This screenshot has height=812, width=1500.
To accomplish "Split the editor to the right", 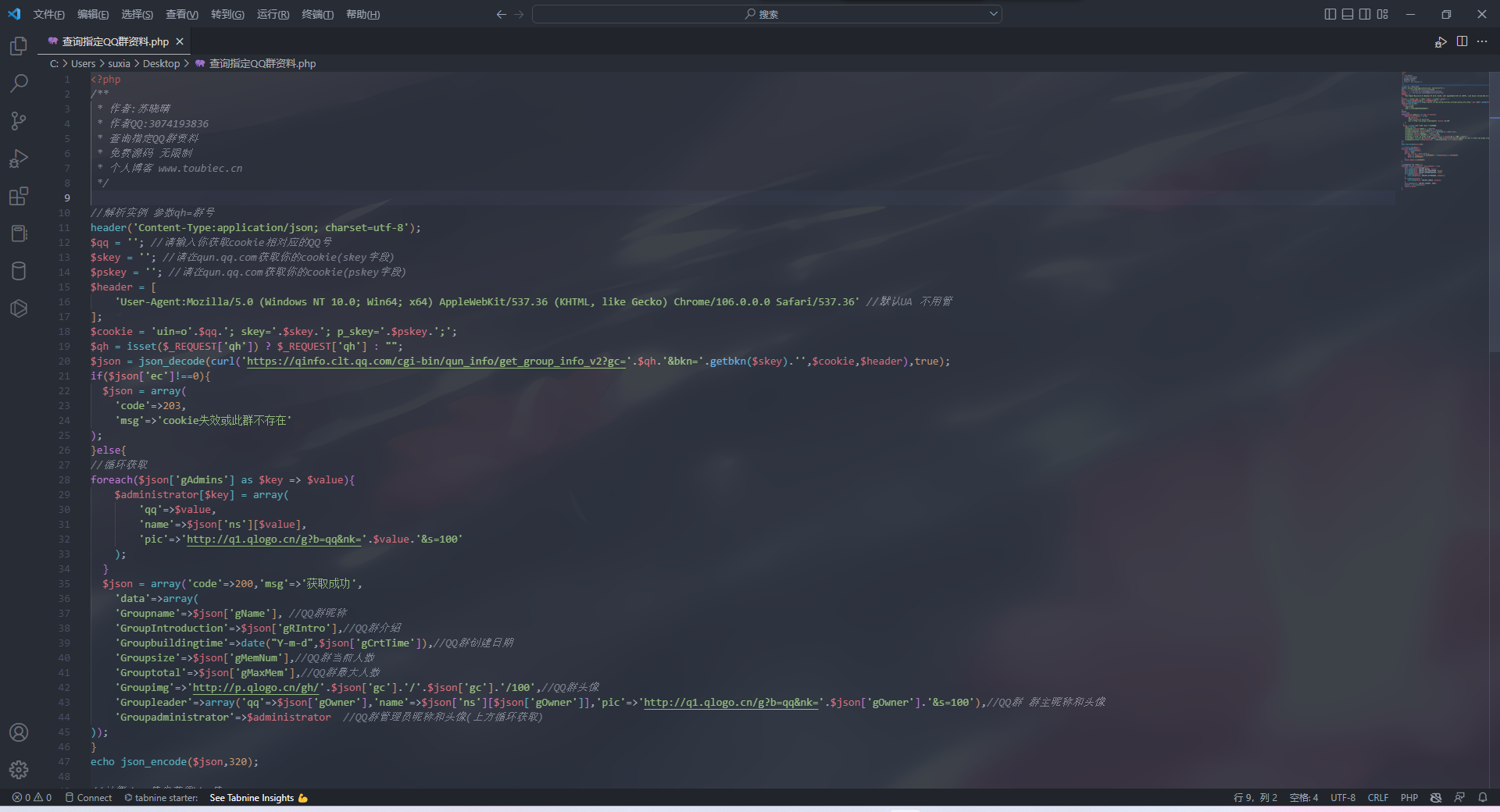I will [x=1462, y=41].
